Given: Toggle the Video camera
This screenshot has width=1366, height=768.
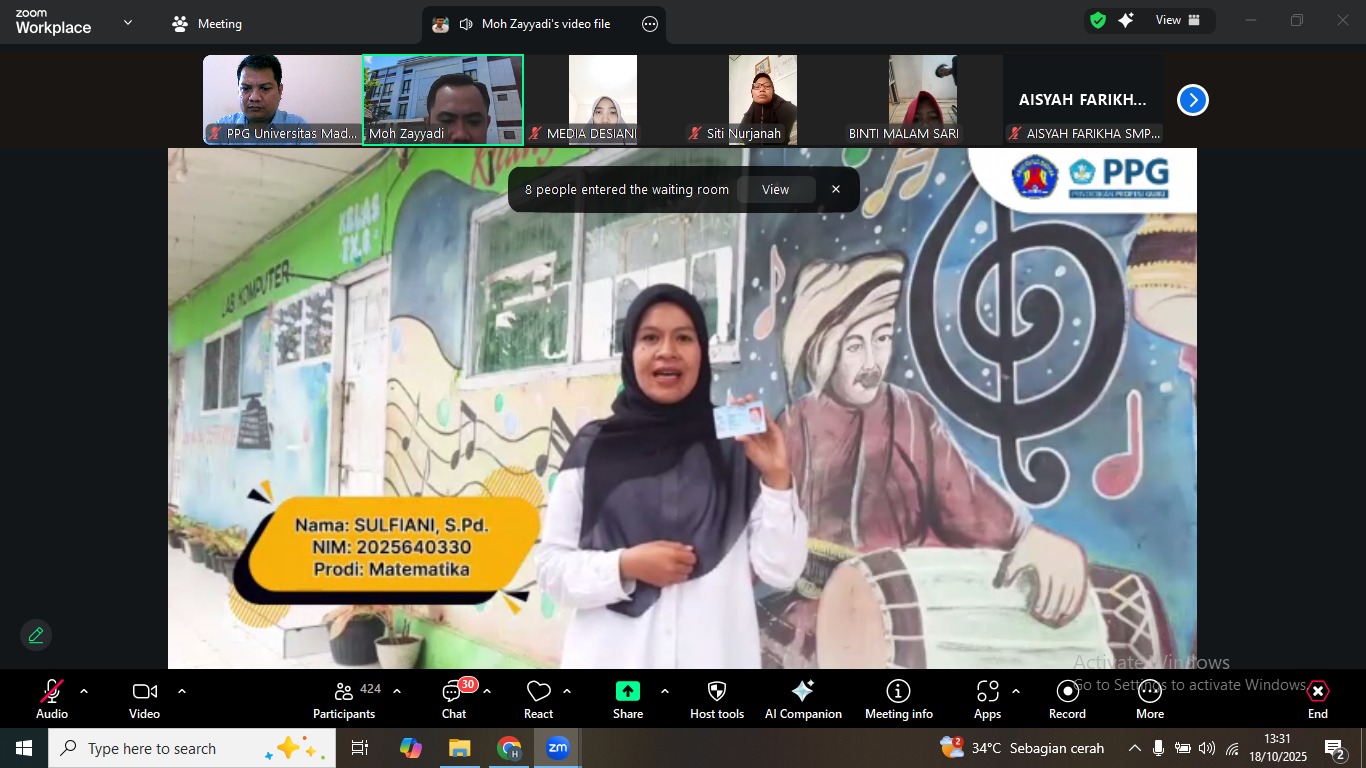Looking at the screenshot, I should point(144,698).
